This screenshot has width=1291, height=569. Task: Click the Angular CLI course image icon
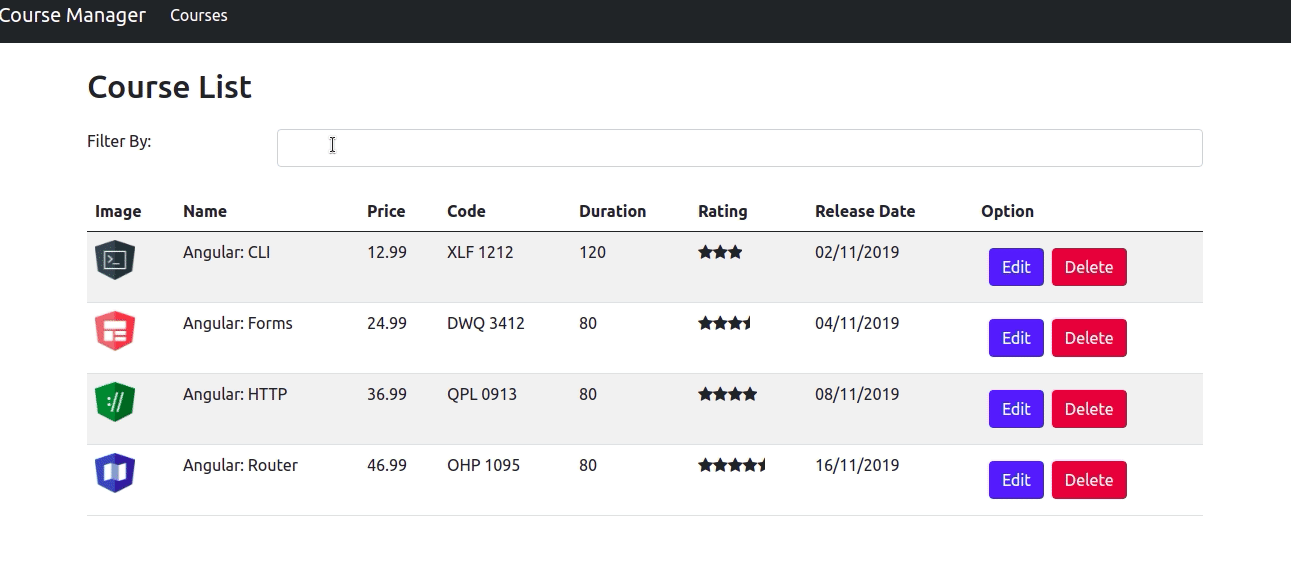[115, 260]
